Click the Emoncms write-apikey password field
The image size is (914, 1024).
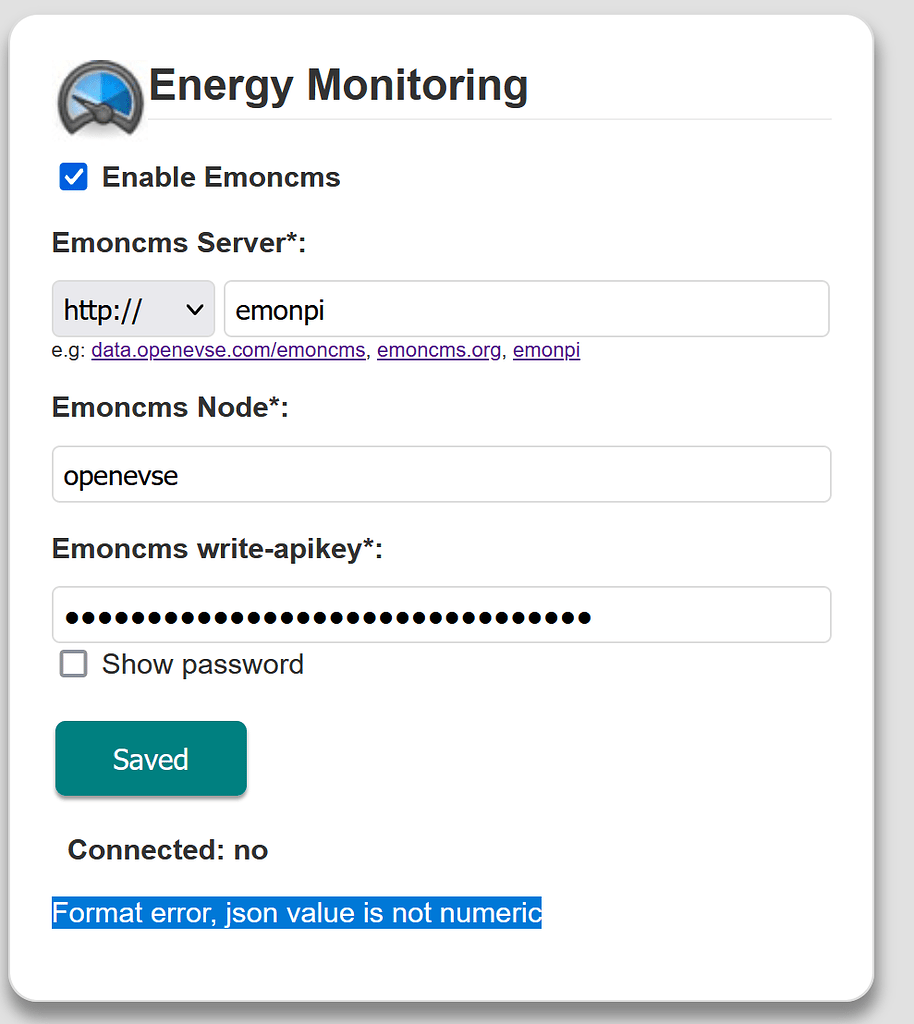[441, 614]
